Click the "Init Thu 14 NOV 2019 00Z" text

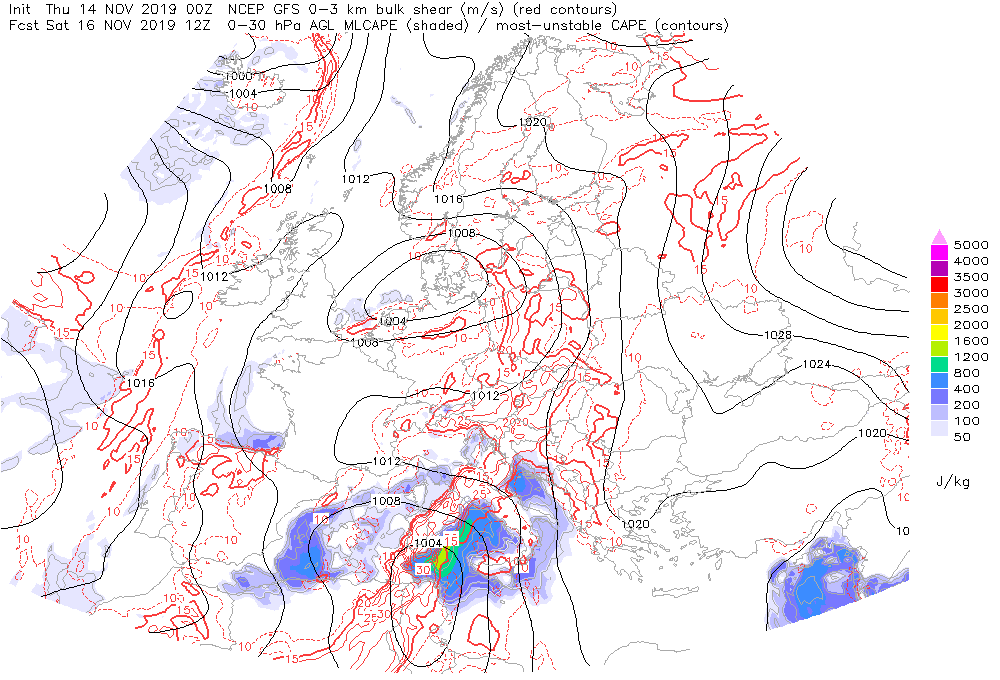[110, 9]
